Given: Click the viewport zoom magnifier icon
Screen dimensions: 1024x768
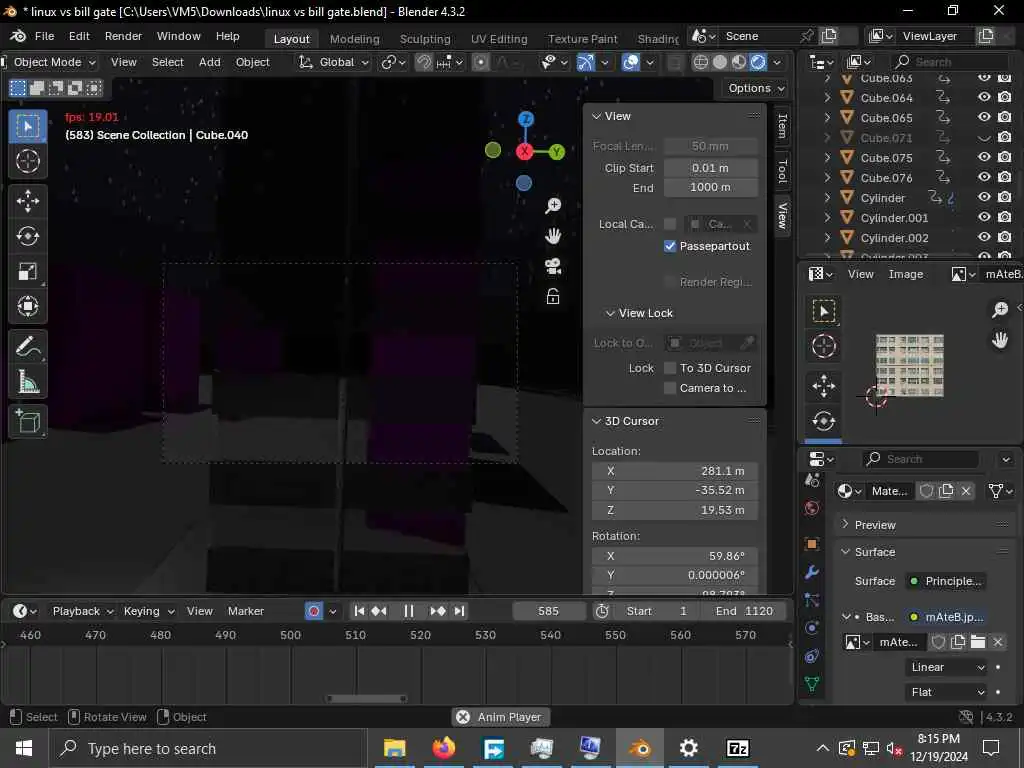Looking at the screenshot, I should [x=553, y=206].
